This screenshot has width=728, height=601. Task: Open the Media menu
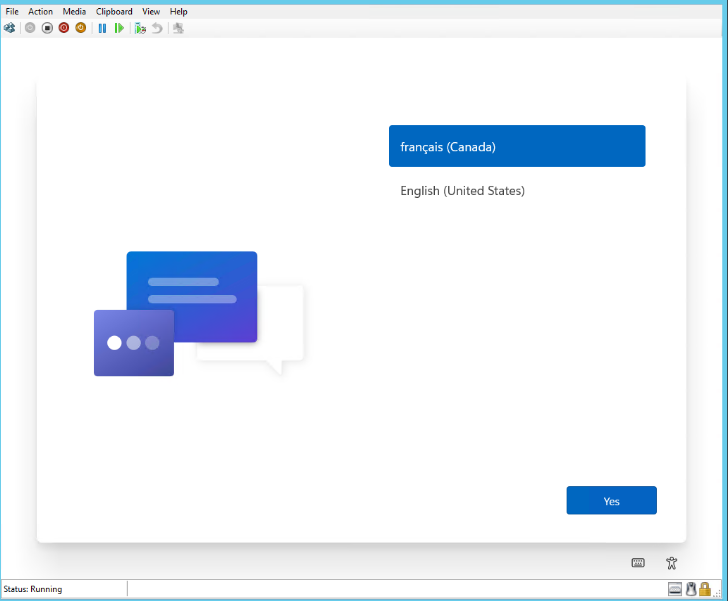pyautogui.click(x=74, y=11)
